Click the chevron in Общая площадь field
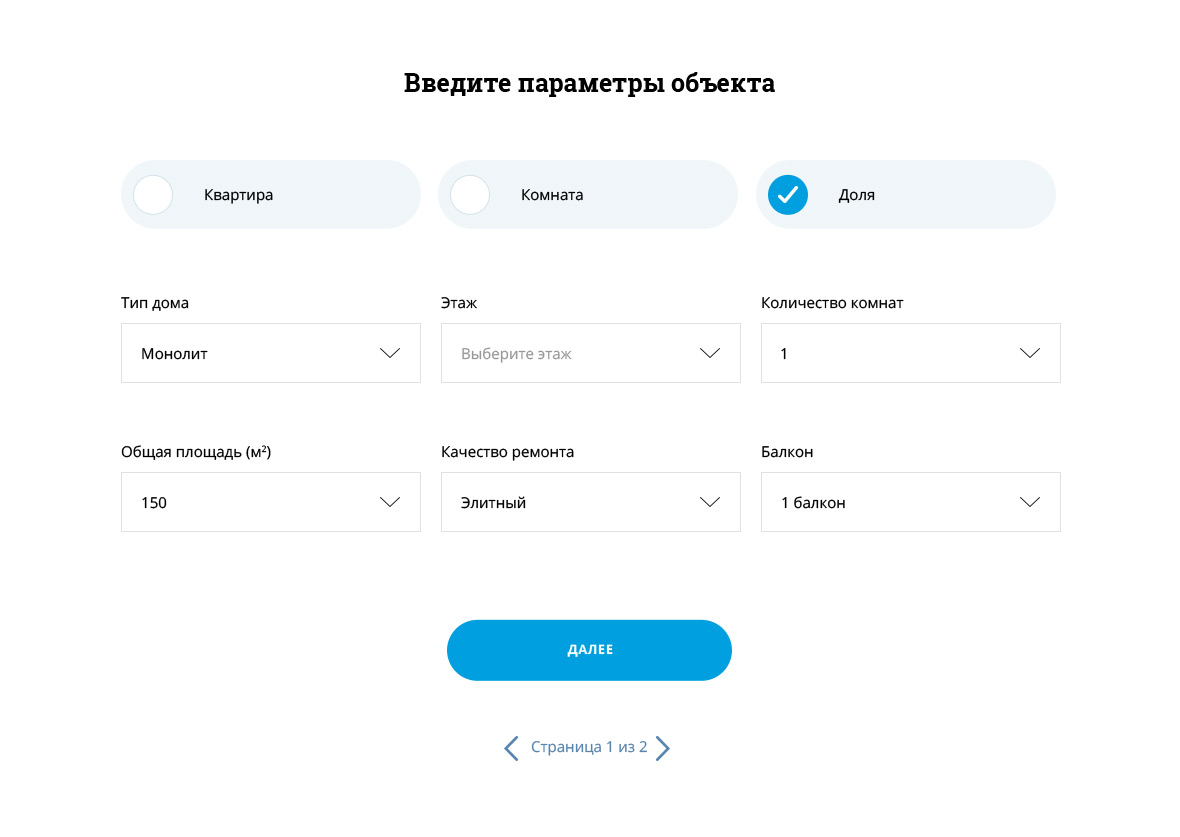1180x837 pixels. (390, 502)
